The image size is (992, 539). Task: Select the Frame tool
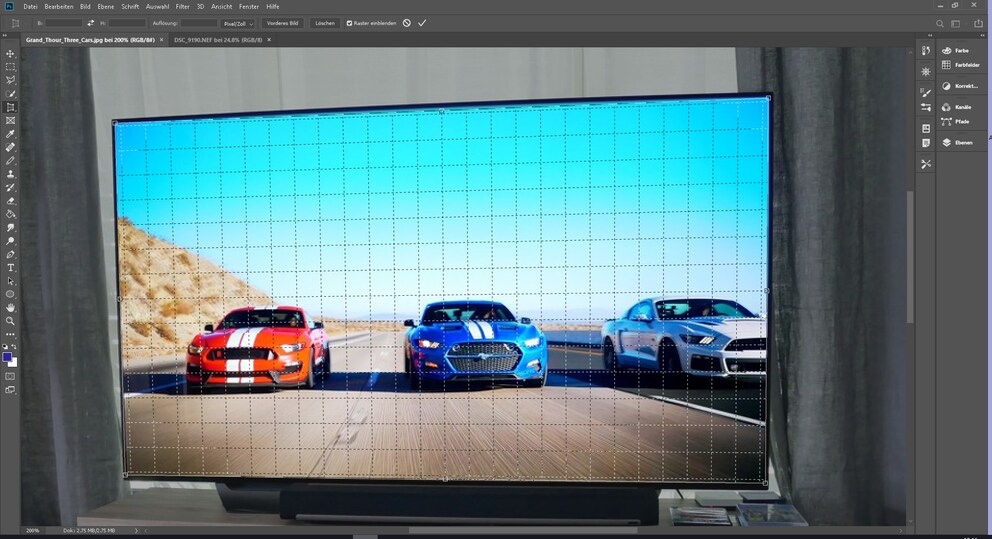click(10, 121)
